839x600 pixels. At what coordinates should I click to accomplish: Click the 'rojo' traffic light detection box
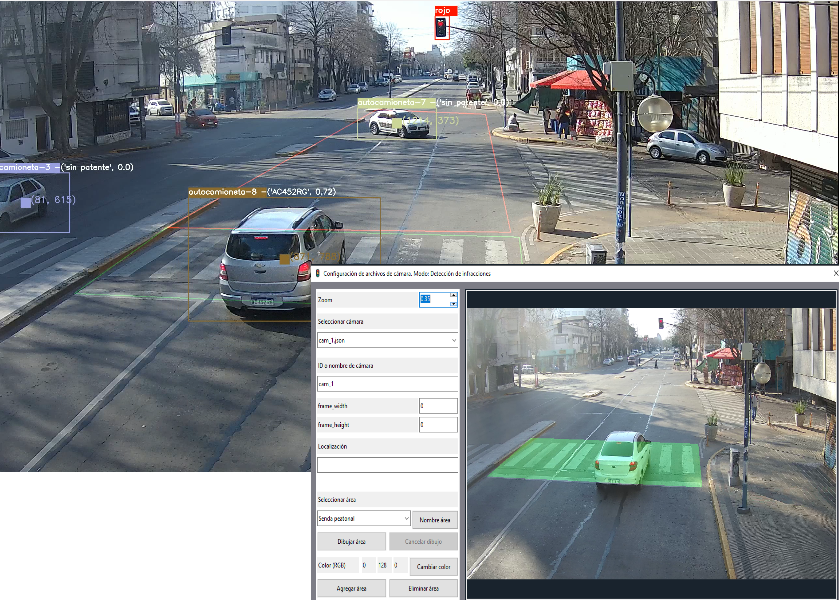coord(441,27)
